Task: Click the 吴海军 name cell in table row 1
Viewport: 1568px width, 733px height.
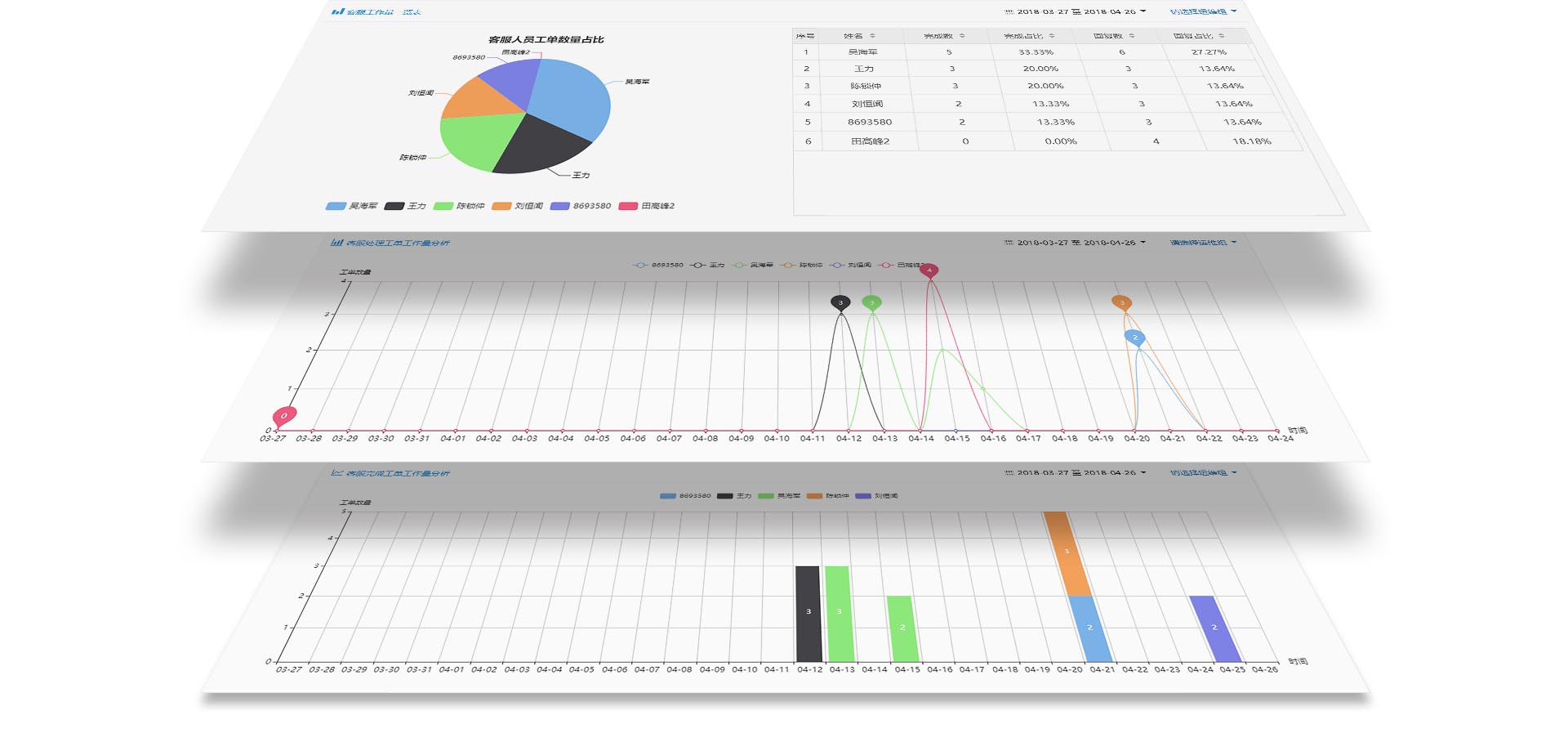Action: (862, 52)
